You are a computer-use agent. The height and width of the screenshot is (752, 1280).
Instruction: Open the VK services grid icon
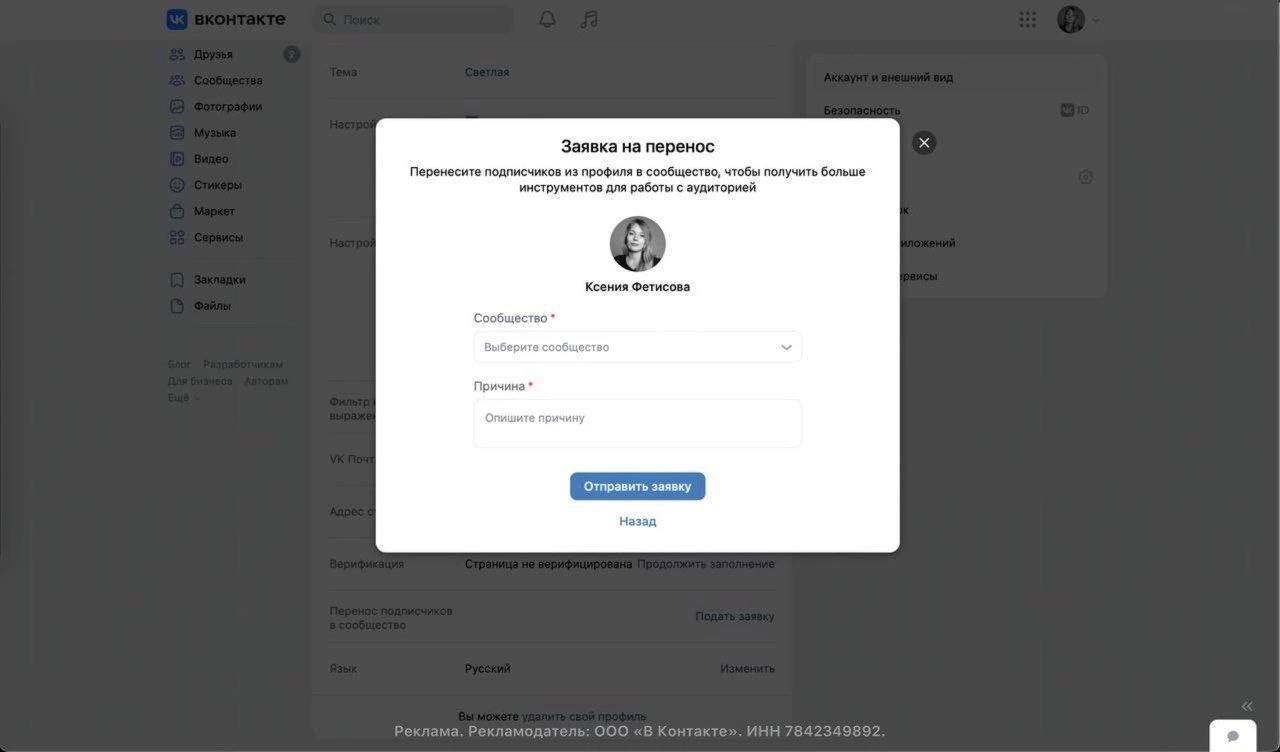tap(1027, 19)
